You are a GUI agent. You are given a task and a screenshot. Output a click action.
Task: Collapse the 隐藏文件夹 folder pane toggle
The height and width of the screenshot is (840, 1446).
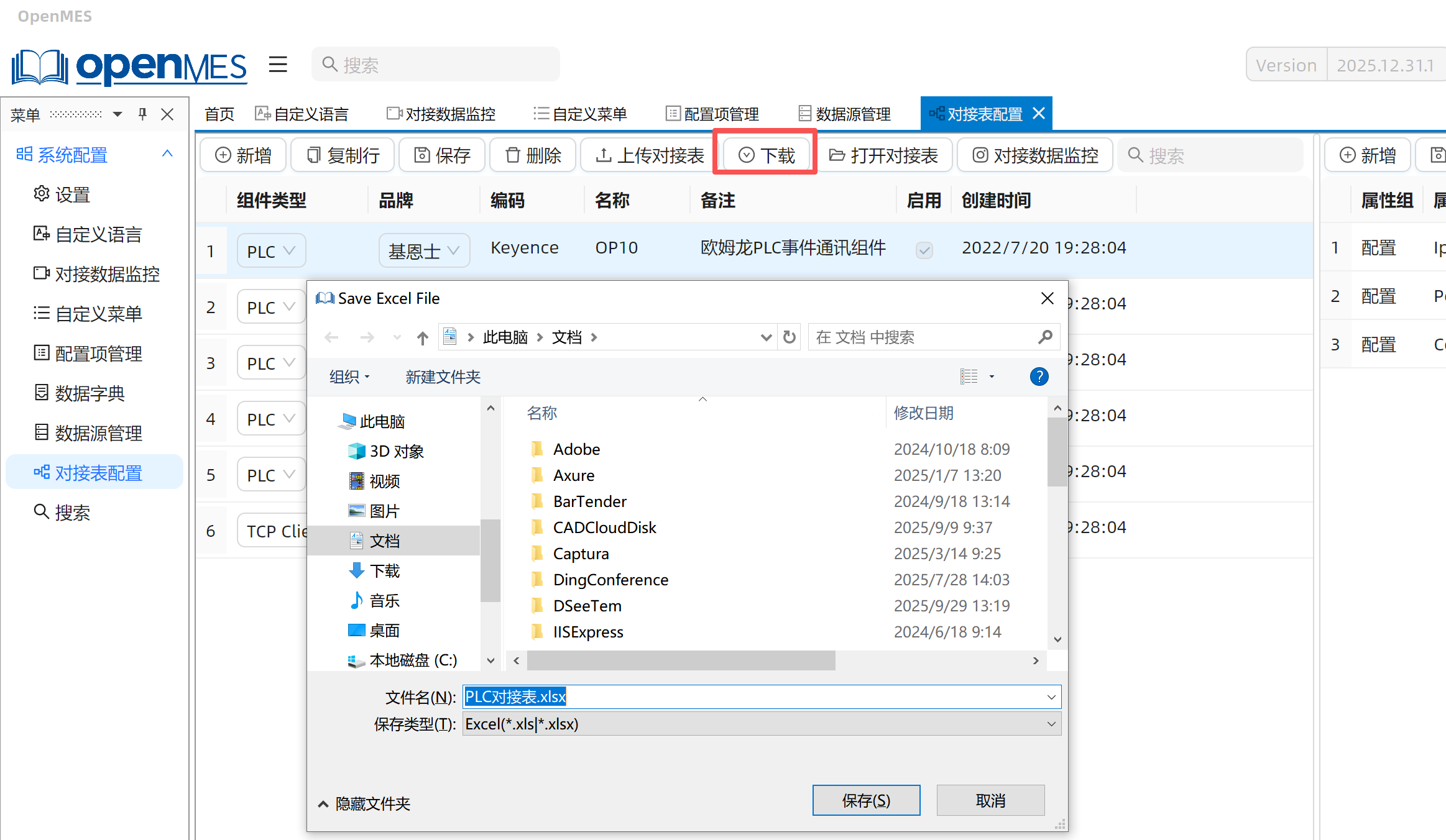click(364, 803)
